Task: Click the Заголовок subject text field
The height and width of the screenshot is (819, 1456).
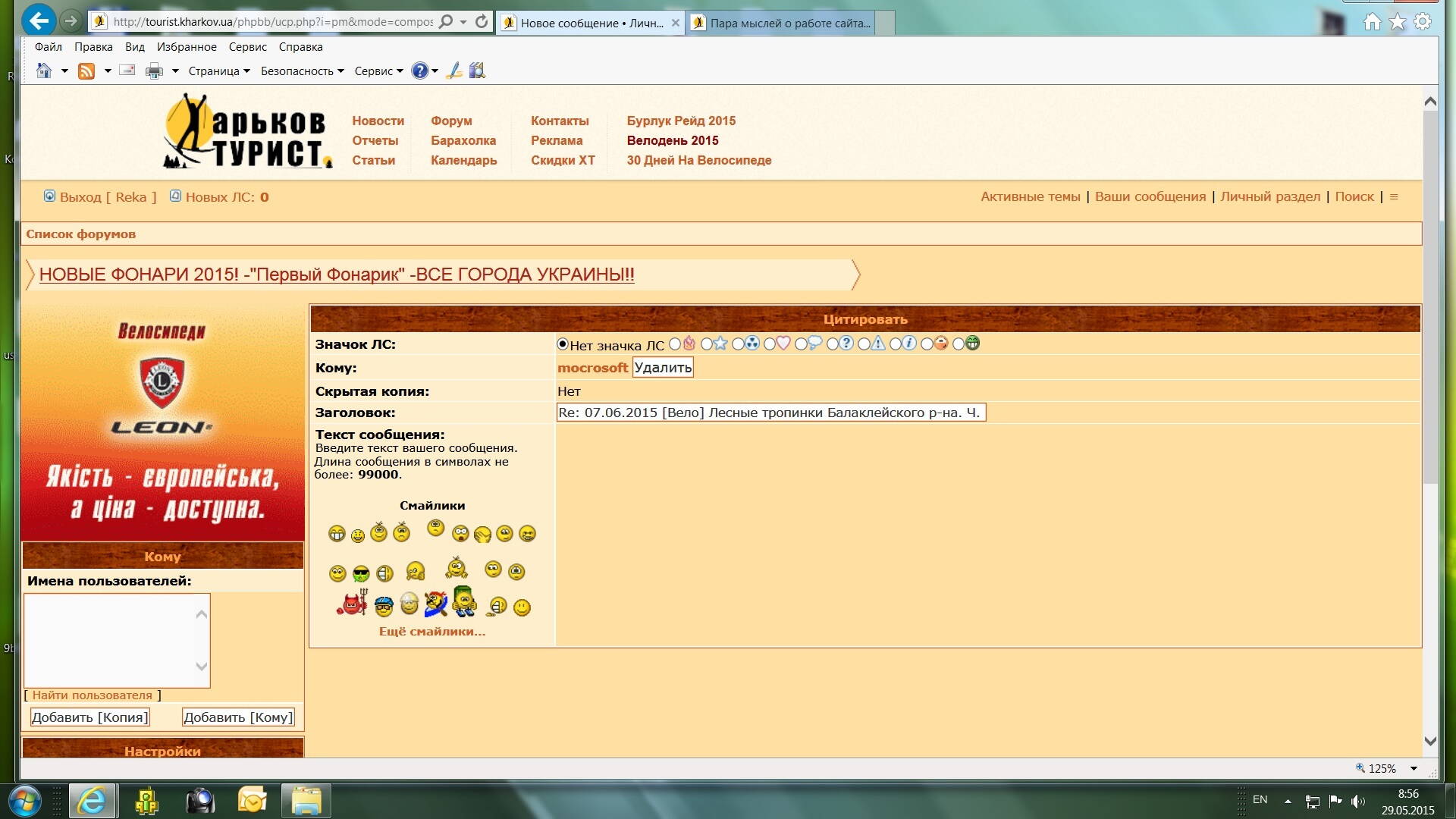Action: coord(770,413)
